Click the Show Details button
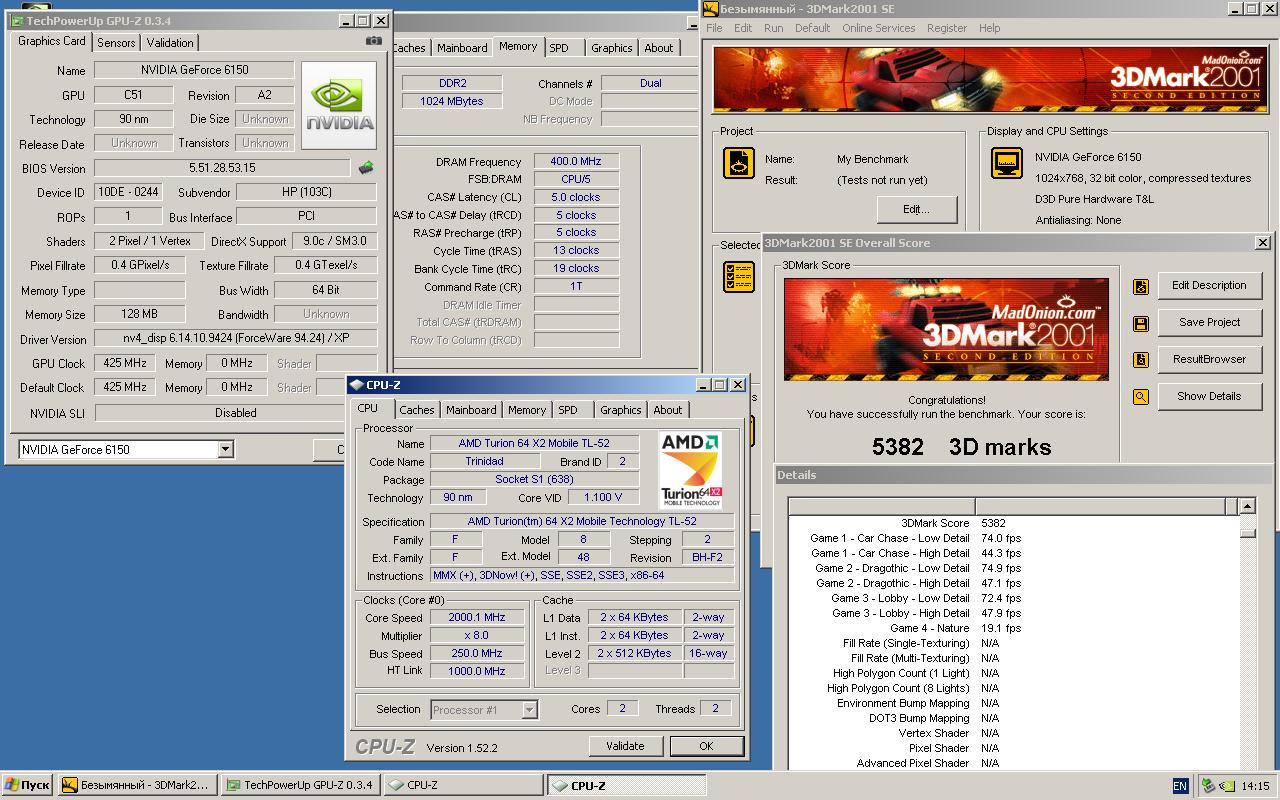The width and height of the screenshot is (1280, 800). click(1210, 397)
